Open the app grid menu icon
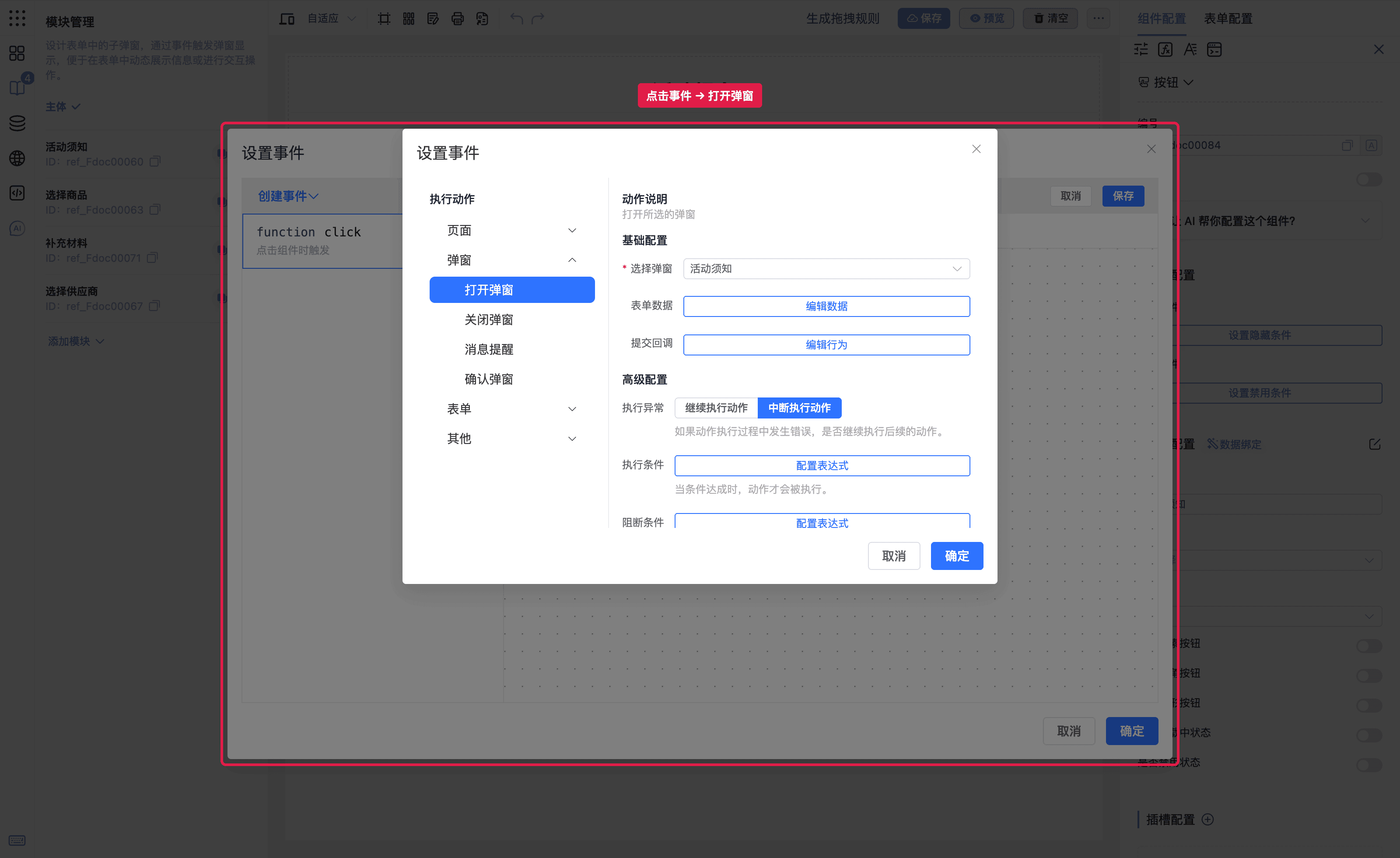This screenshot has height=858, width=1400. click(17, 18)
